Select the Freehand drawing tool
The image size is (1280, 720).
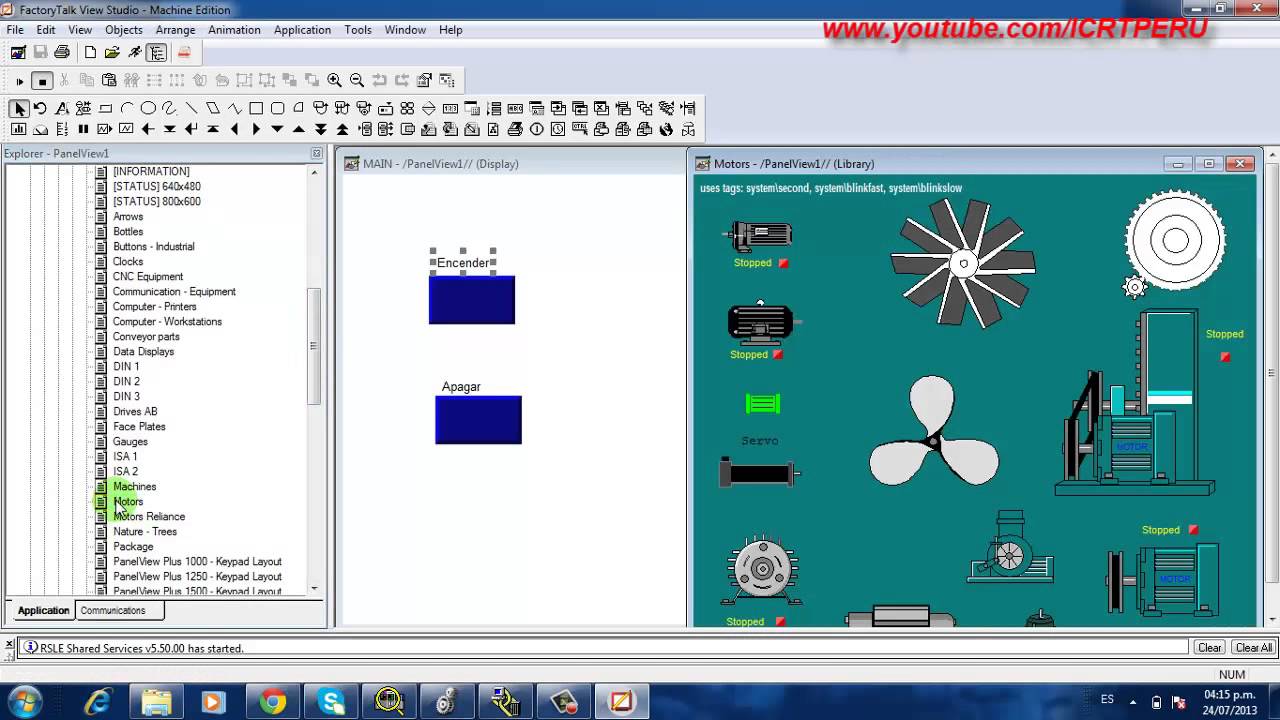pos(169,108)
